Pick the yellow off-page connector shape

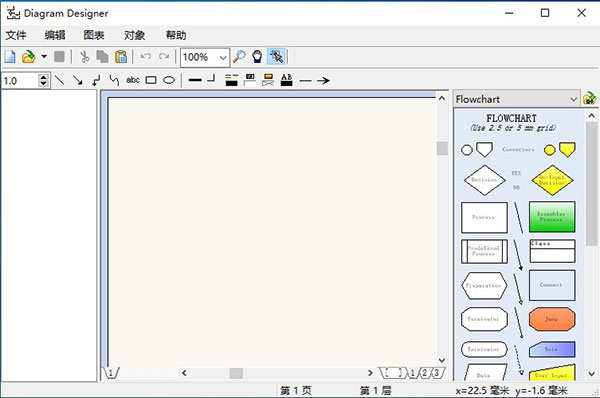point(567,150)
